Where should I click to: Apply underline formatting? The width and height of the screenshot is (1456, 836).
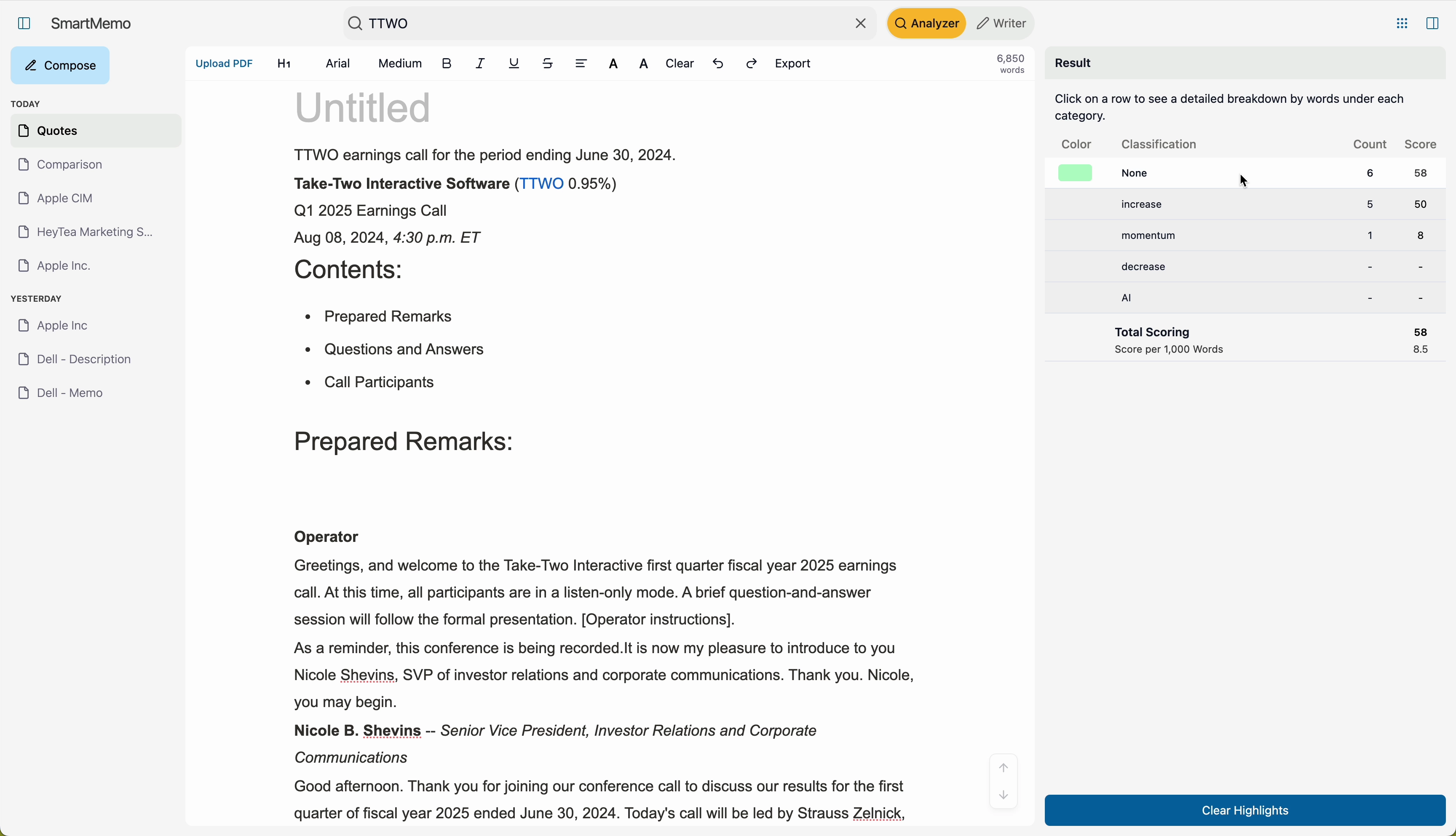click(x=514, y=64)
